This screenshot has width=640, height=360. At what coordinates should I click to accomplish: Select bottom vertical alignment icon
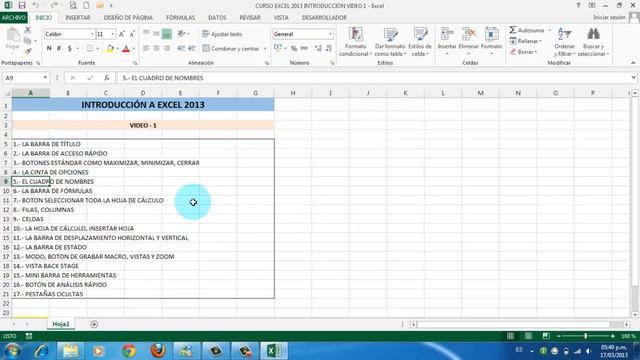click(167, 34)
